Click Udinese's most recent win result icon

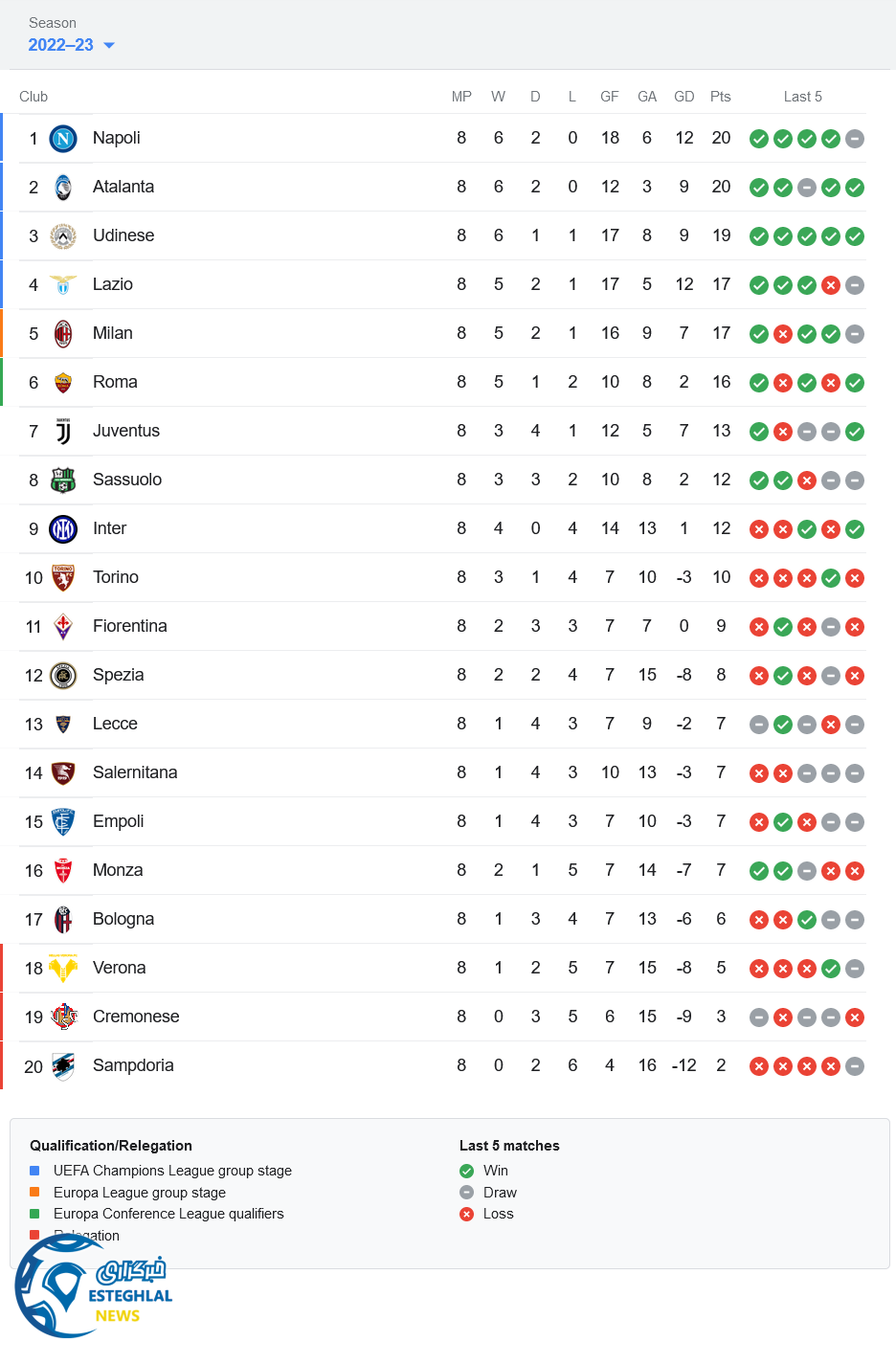(x=855, y=236)
